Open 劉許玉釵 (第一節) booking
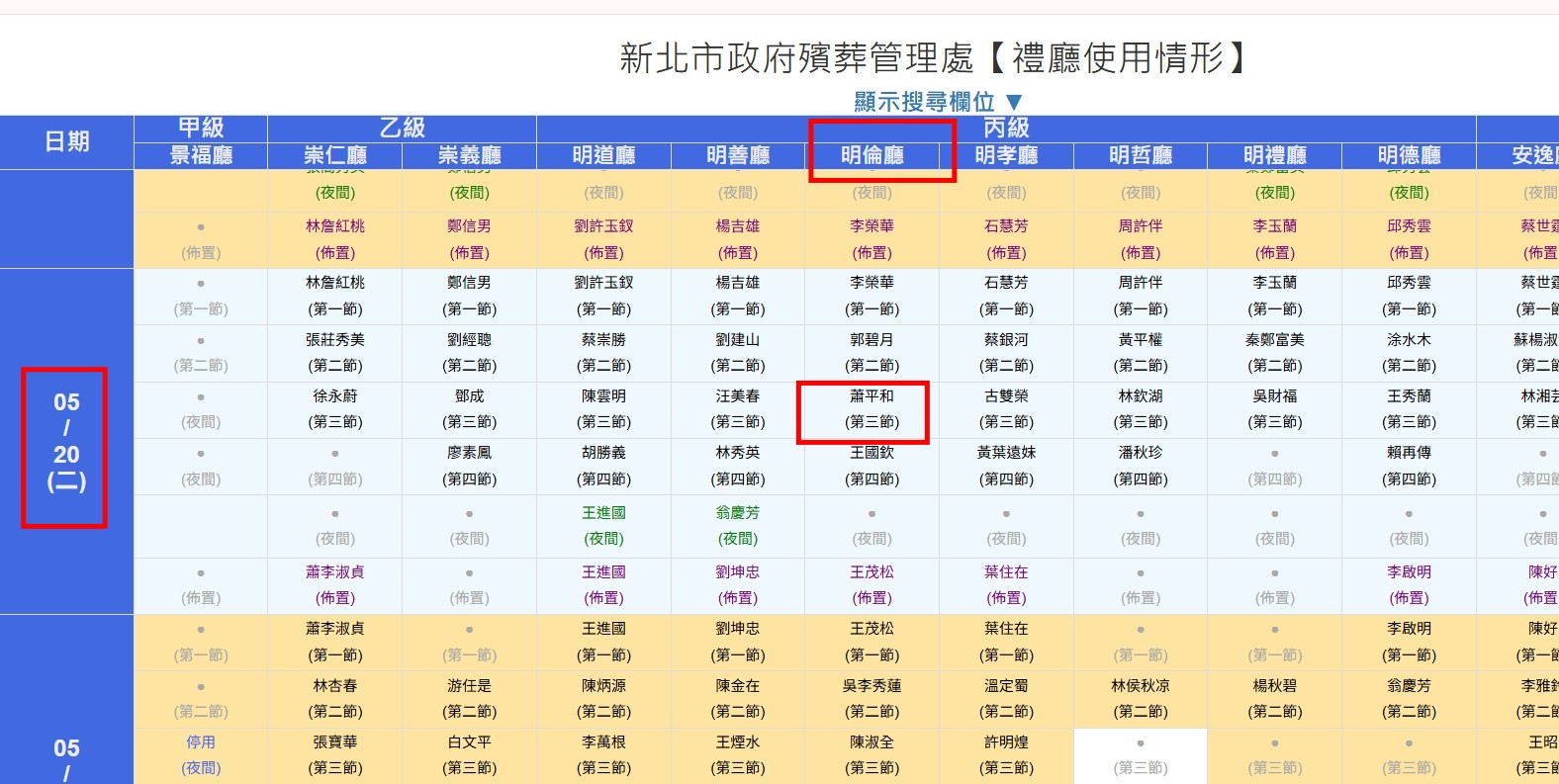Image resolution: width=1559 pixels, height=784 pixels. point(603,296)
